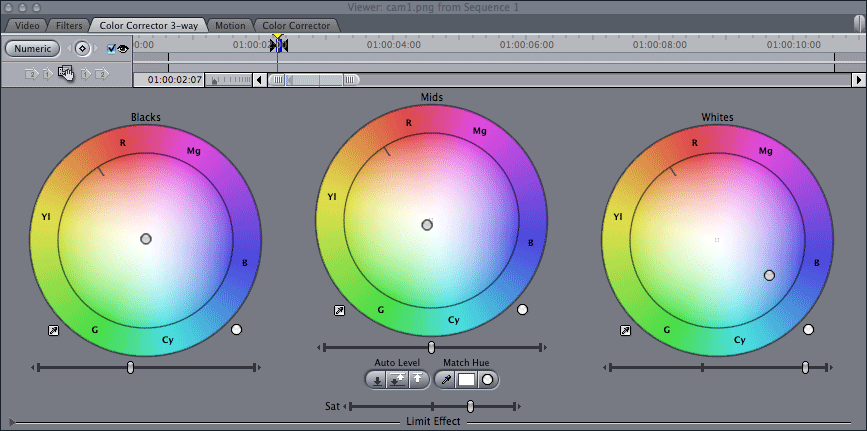The image size is (867, 431).
Task: Choose the Match Hue eyedropper
Action: pyautogui.click(x=446, y=380)
